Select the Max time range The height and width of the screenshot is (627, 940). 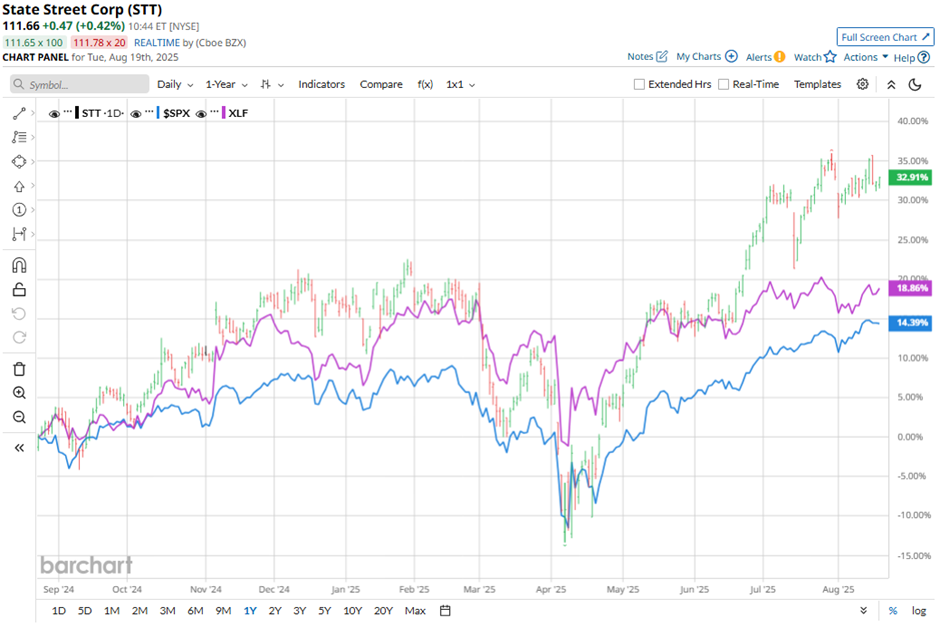coord(415,611)
